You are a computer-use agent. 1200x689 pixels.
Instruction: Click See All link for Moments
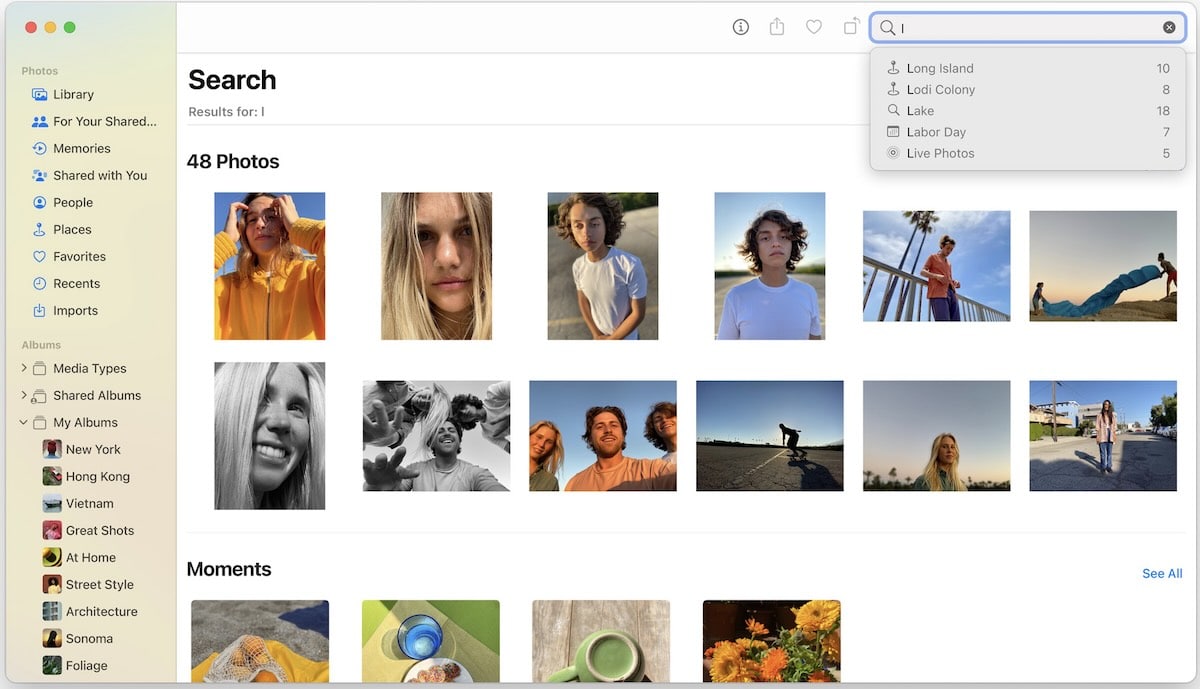(1162, 573)
